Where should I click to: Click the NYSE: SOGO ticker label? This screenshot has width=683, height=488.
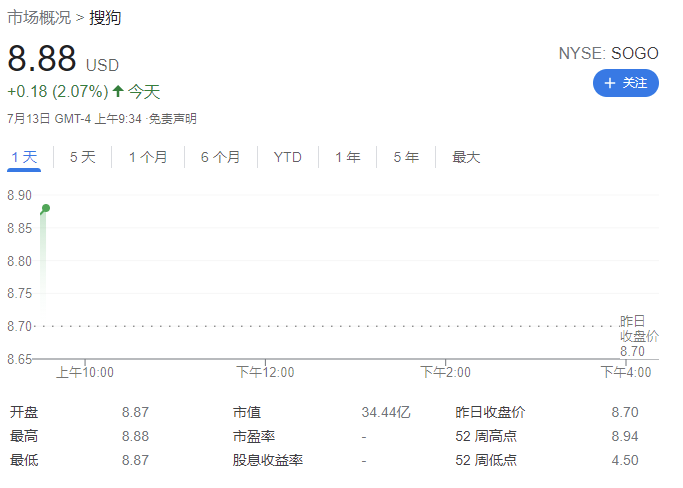[x=609, y=53]
